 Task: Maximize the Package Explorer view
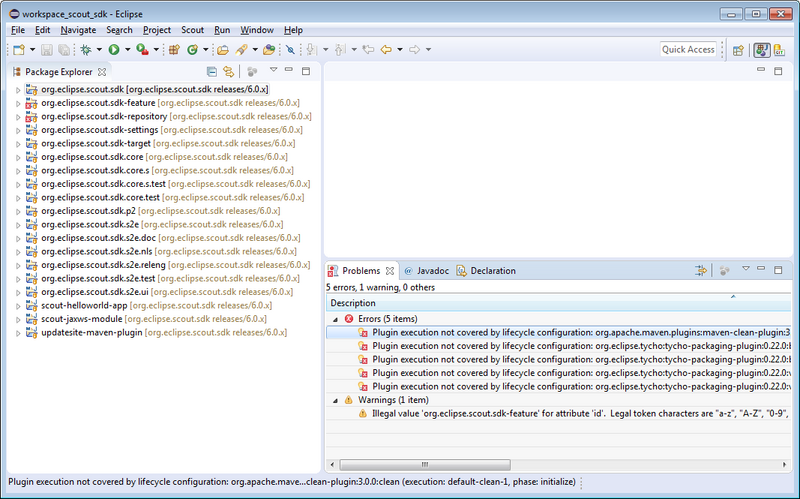[x=306, y=71]
